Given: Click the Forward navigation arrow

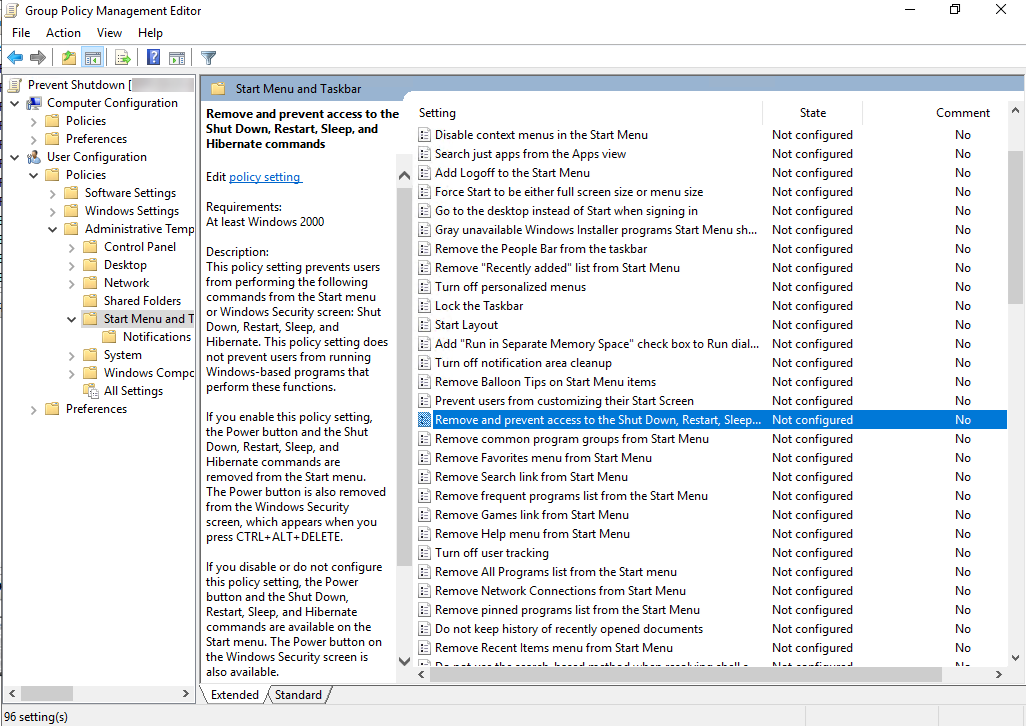Looking at the screenshot, I should pos(36,57).
